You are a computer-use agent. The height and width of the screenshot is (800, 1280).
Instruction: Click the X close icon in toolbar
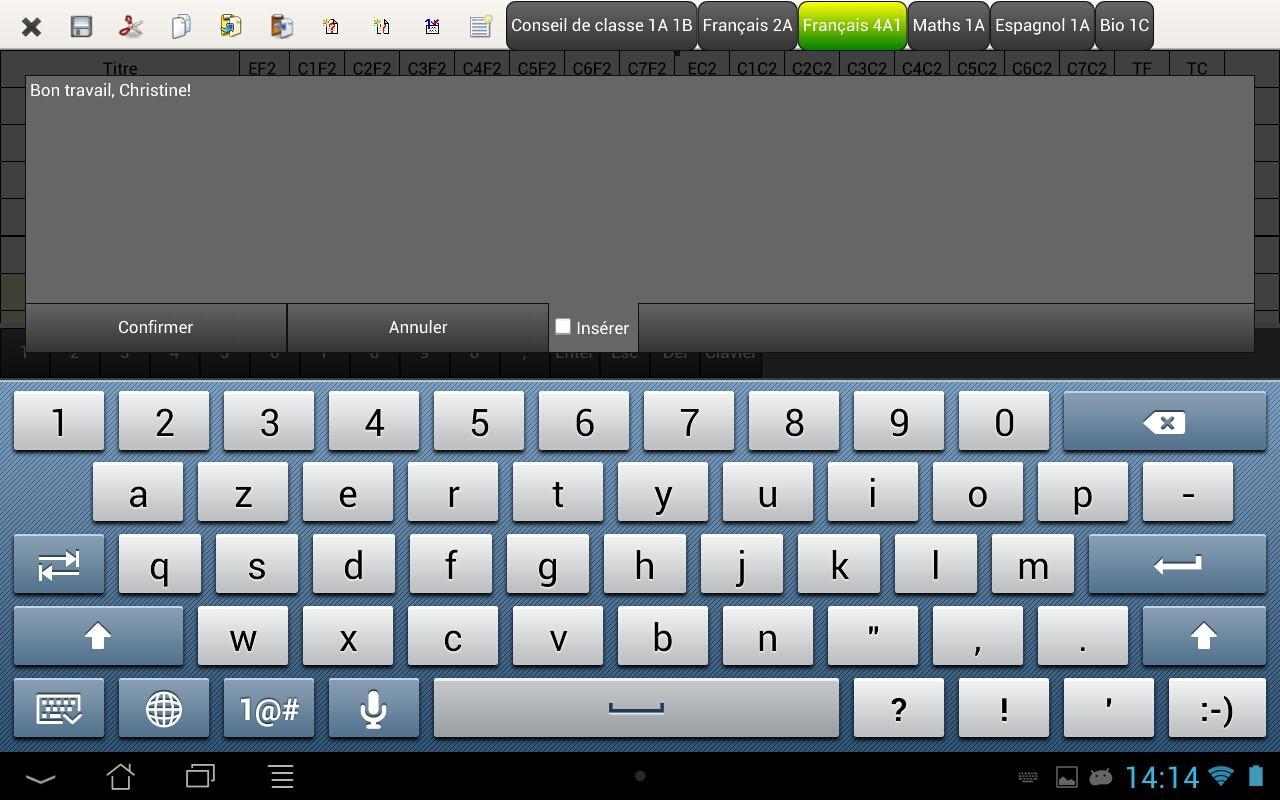coord(31,26)
